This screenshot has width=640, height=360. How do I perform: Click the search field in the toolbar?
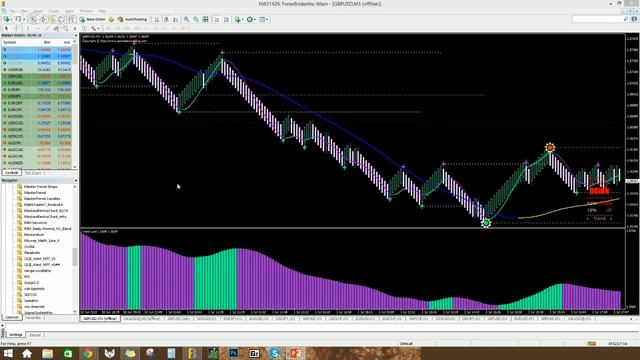[x=600, y=19]
